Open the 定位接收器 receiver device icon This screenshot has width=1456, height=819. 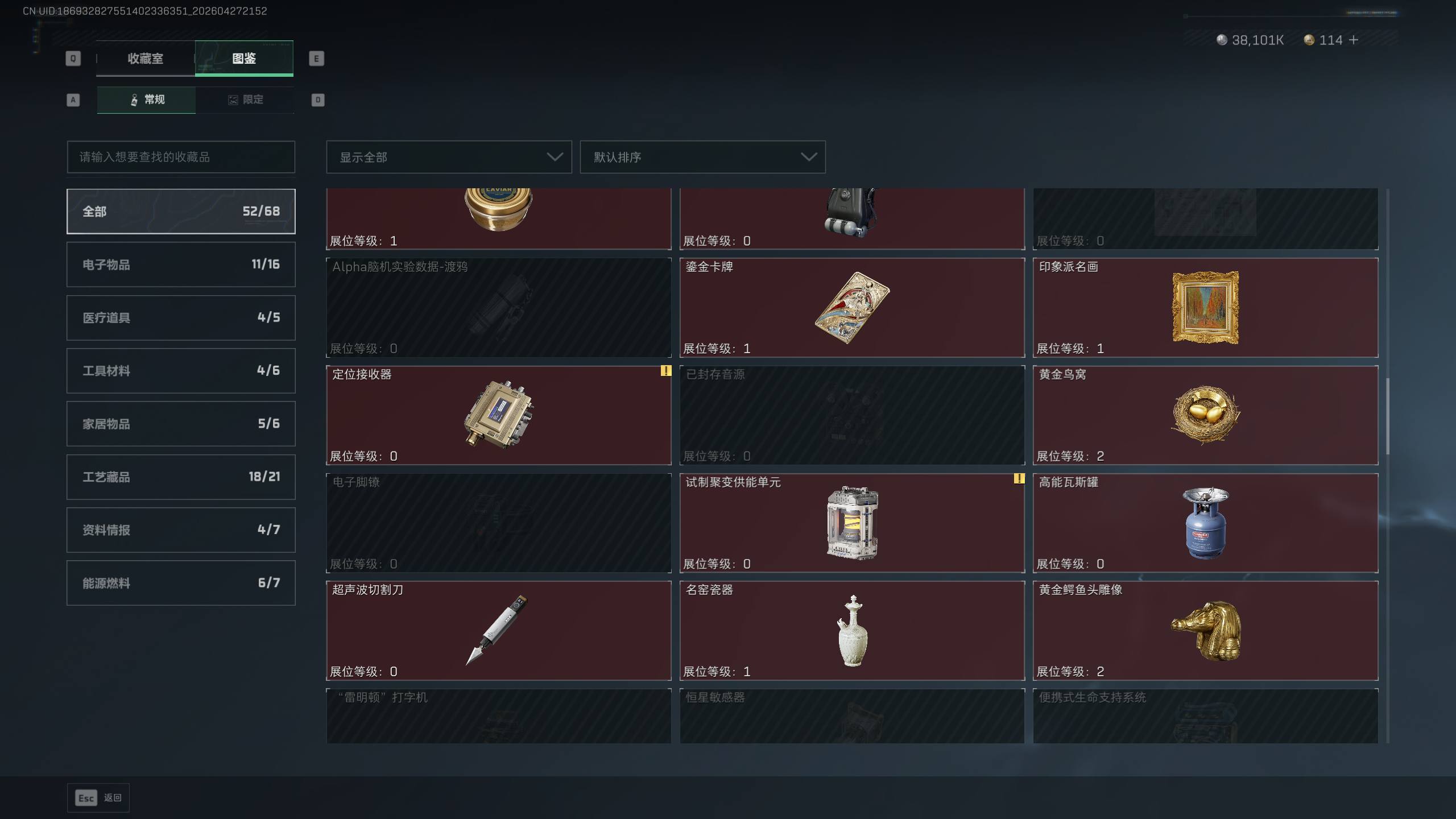click(x=499, y=415)
